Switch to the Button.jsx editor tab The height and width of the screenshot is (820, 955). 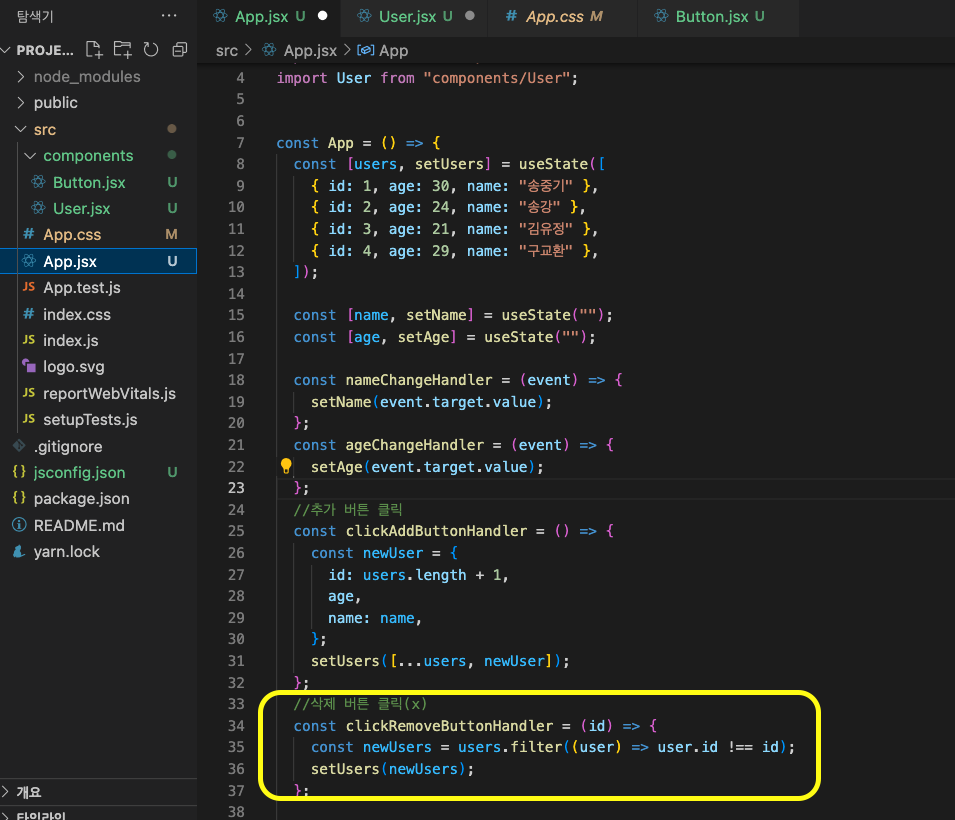point(719,17)
